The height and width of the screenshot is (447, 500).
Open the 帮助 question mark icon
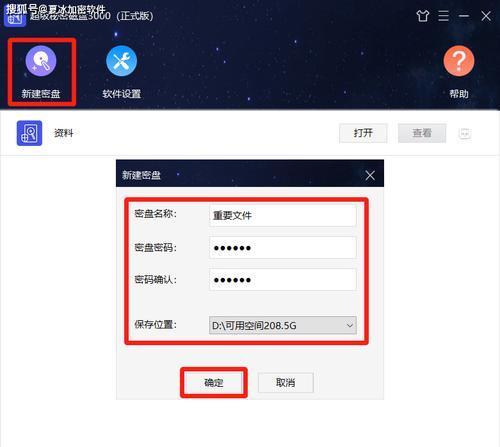[459, 61]
